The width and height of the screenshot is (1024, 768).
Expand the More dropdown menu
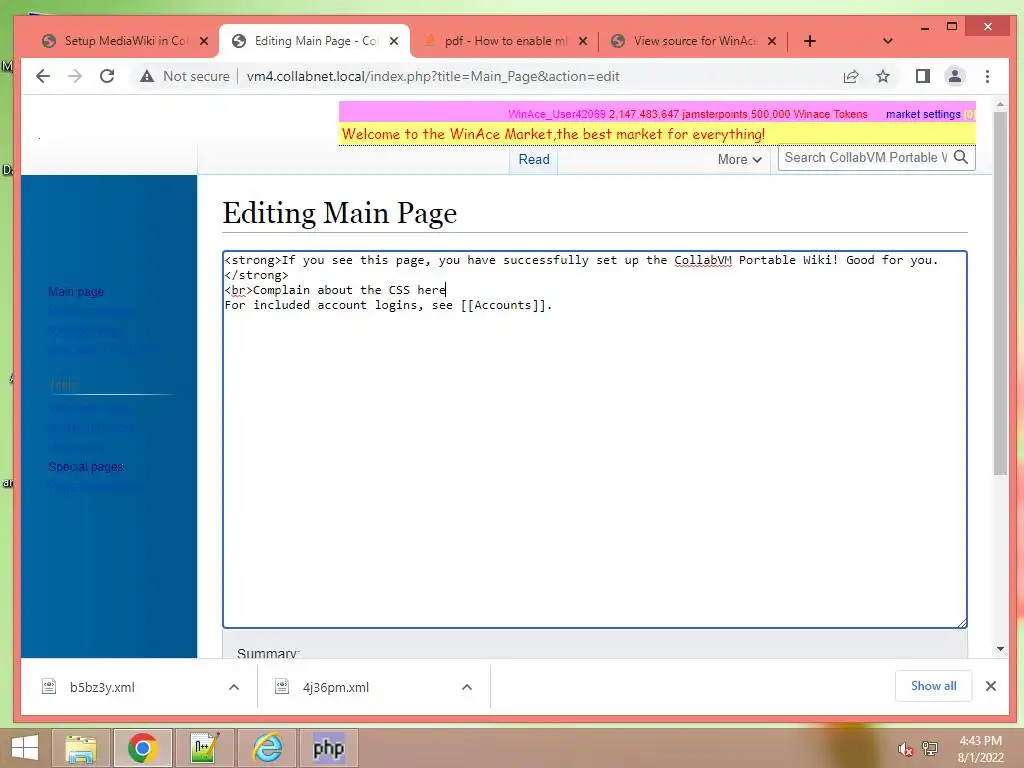(739, 159)
